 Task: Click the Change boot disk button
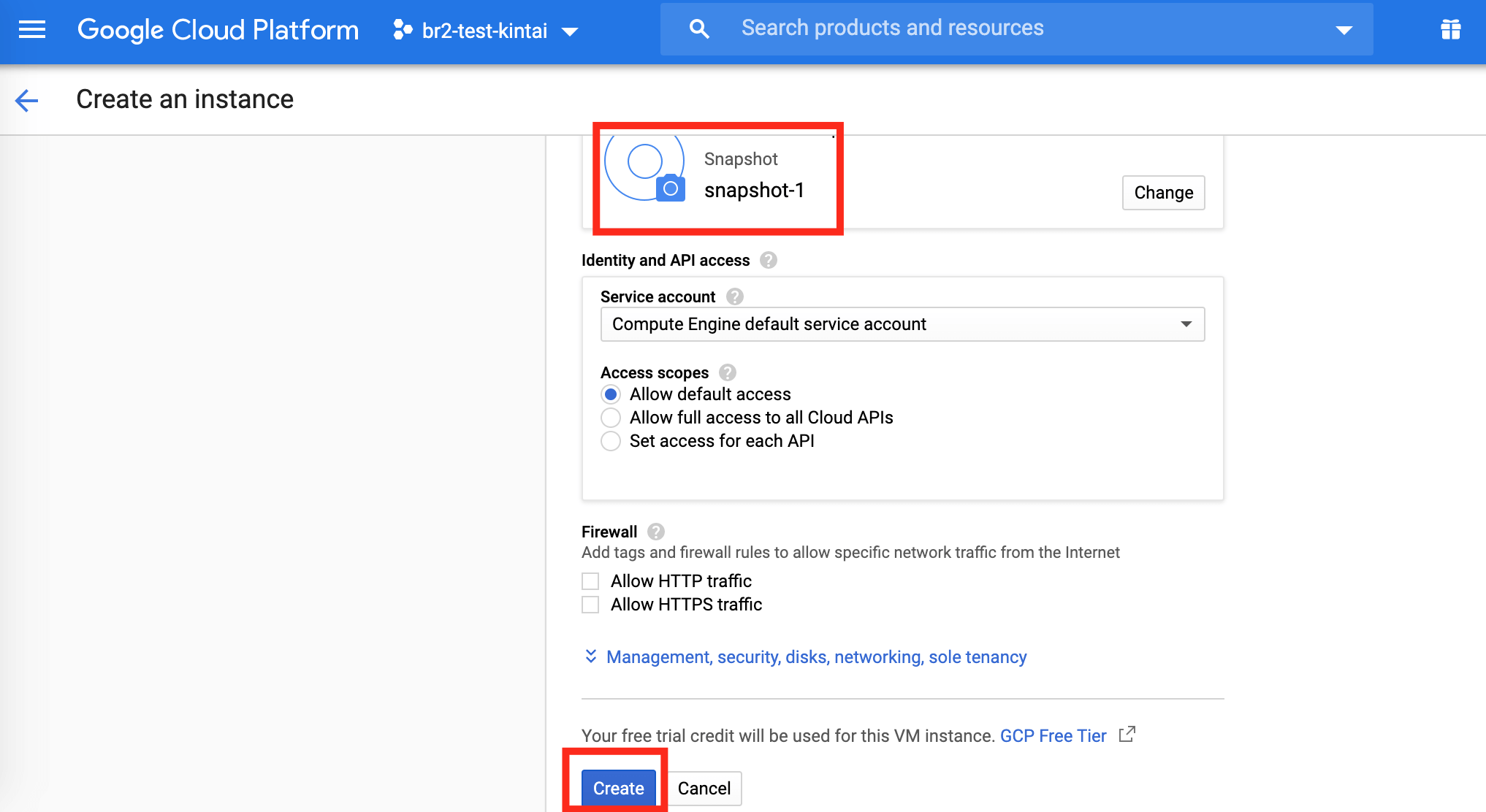1163,193
